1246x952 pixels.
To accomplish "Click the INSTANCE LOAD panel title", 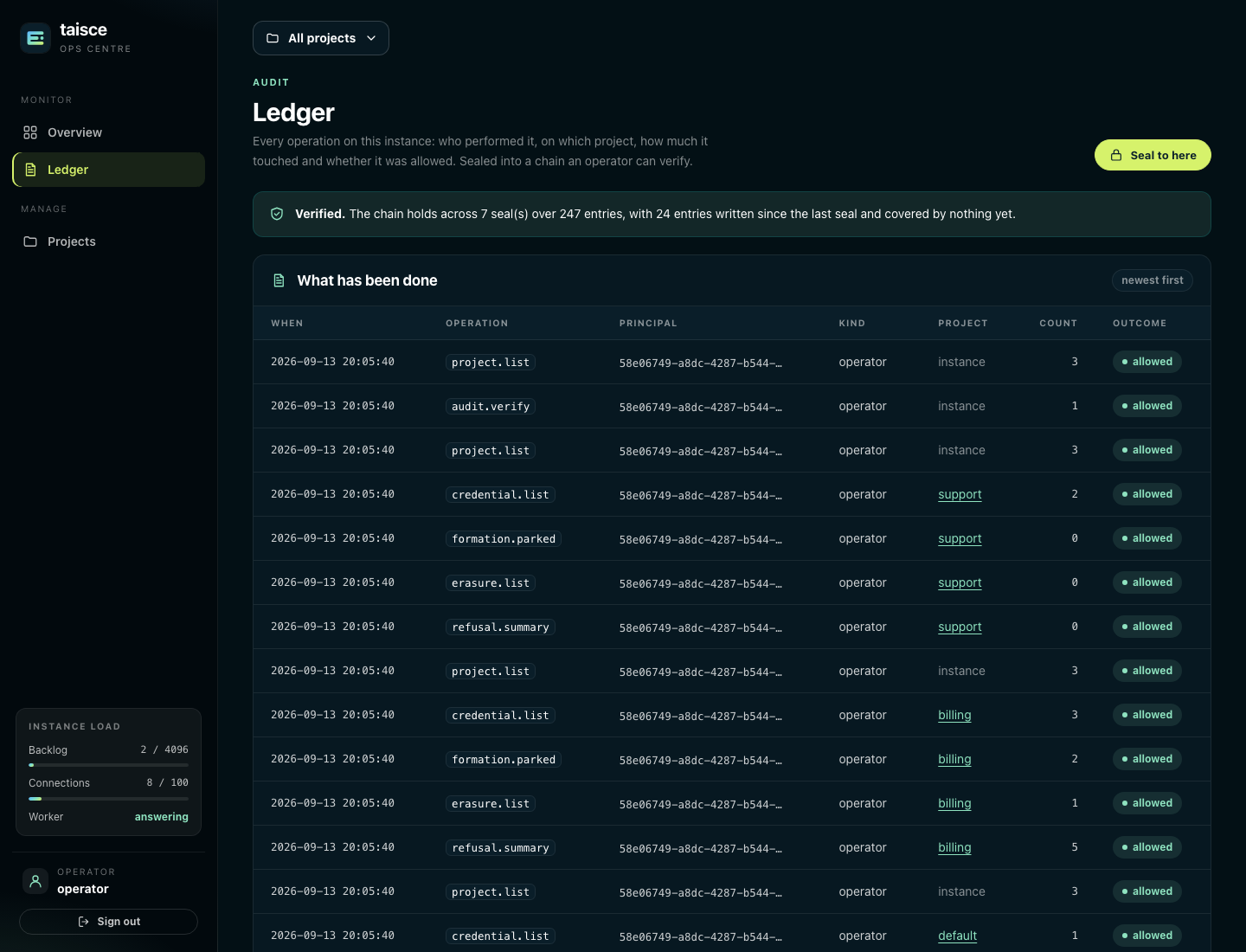I will pos(74,727).
